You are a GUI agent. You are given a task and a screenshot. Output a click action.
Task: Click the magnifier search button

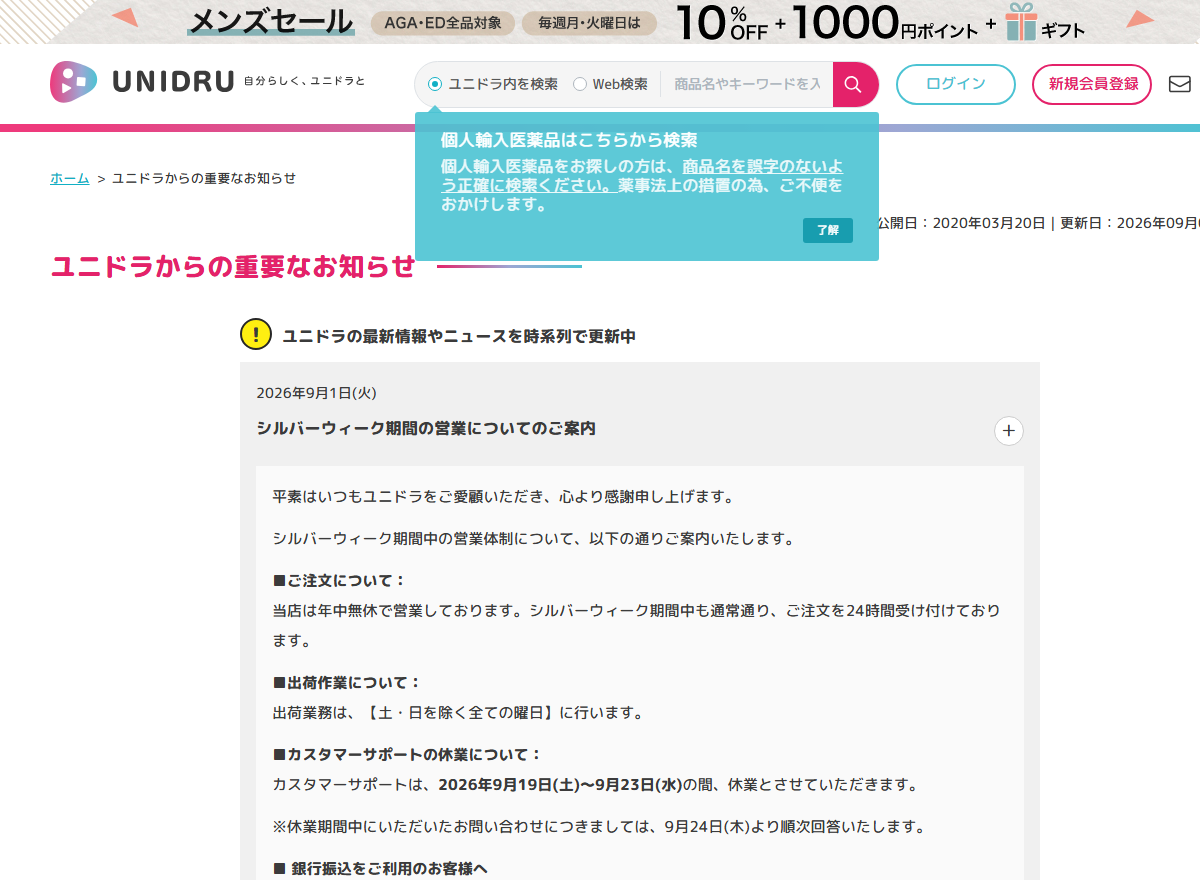tap(855, 84)
